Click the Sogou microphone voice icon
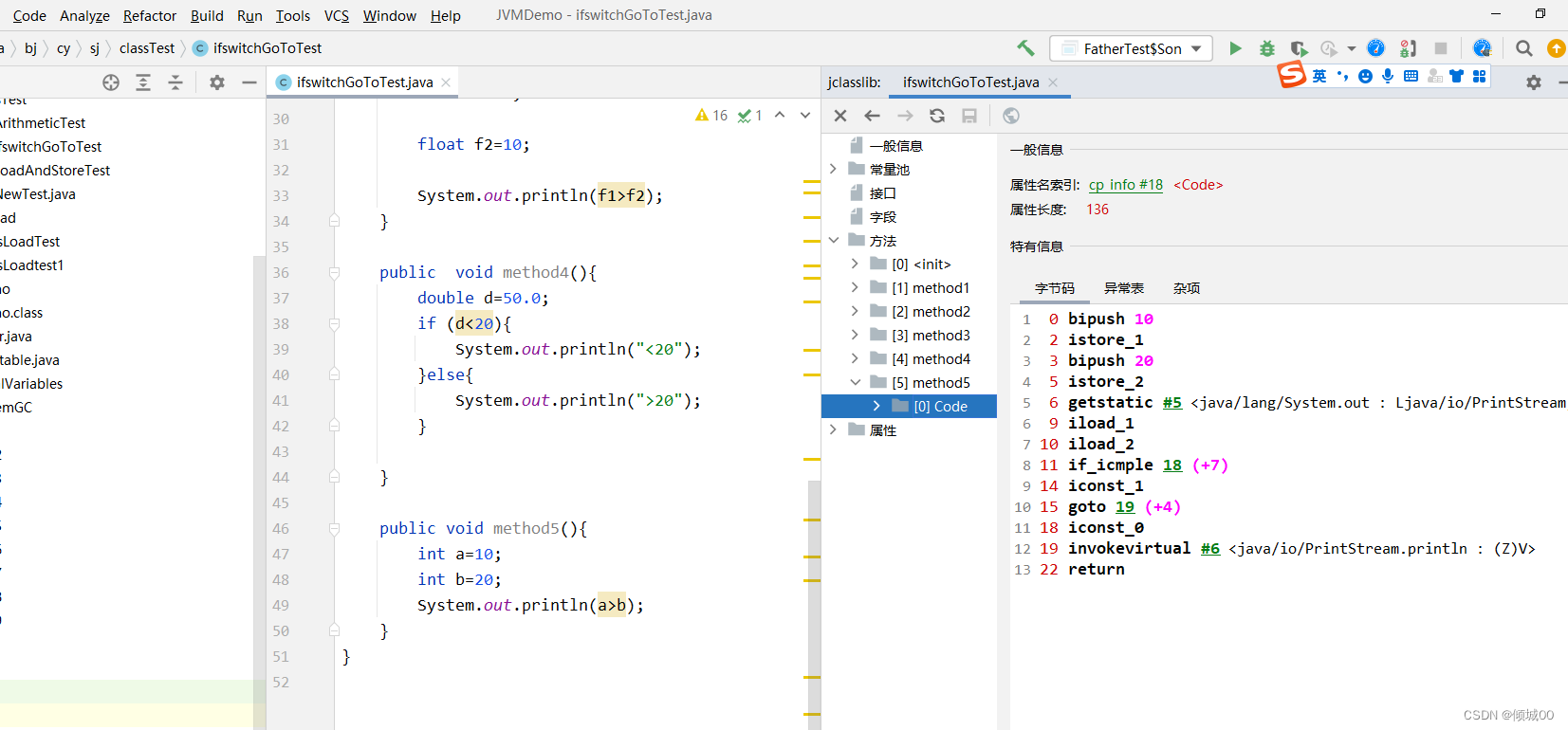Image resolution: width=1568 pixels, height=730 pixels. [x=1388, y=76]
